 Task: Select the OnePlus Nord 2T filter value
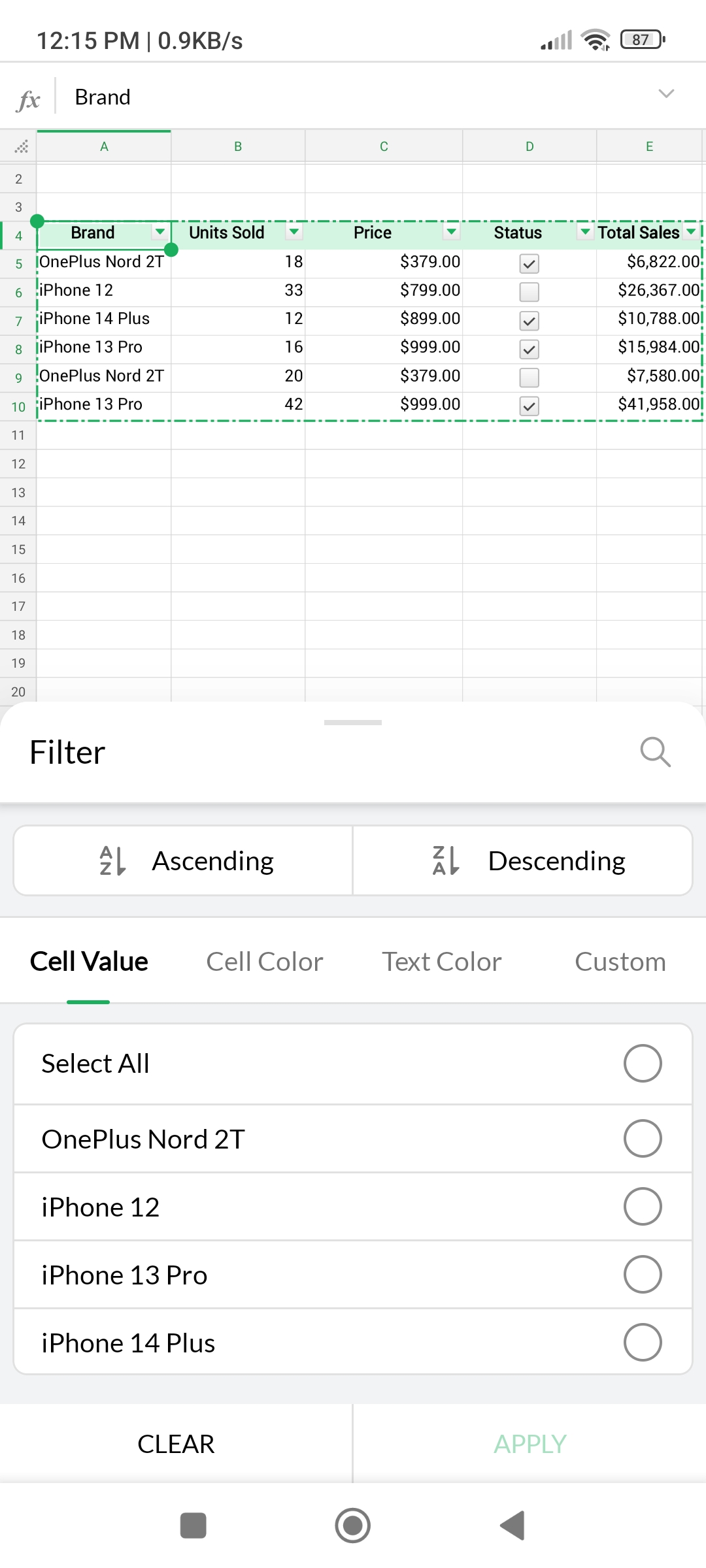[642, 1139]
